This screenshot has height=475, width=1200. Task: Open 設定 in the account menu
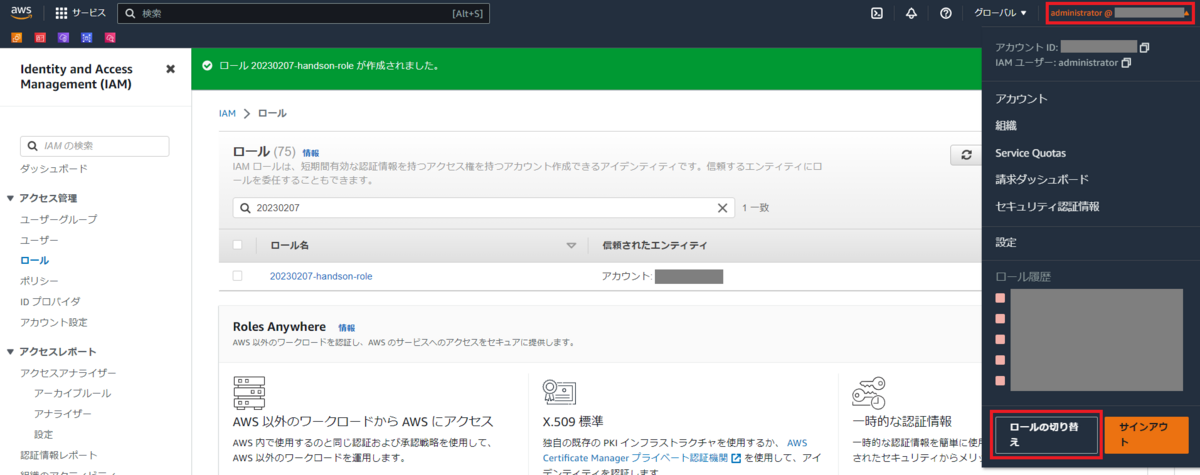pyautogui.click(x=1006, y=242)
